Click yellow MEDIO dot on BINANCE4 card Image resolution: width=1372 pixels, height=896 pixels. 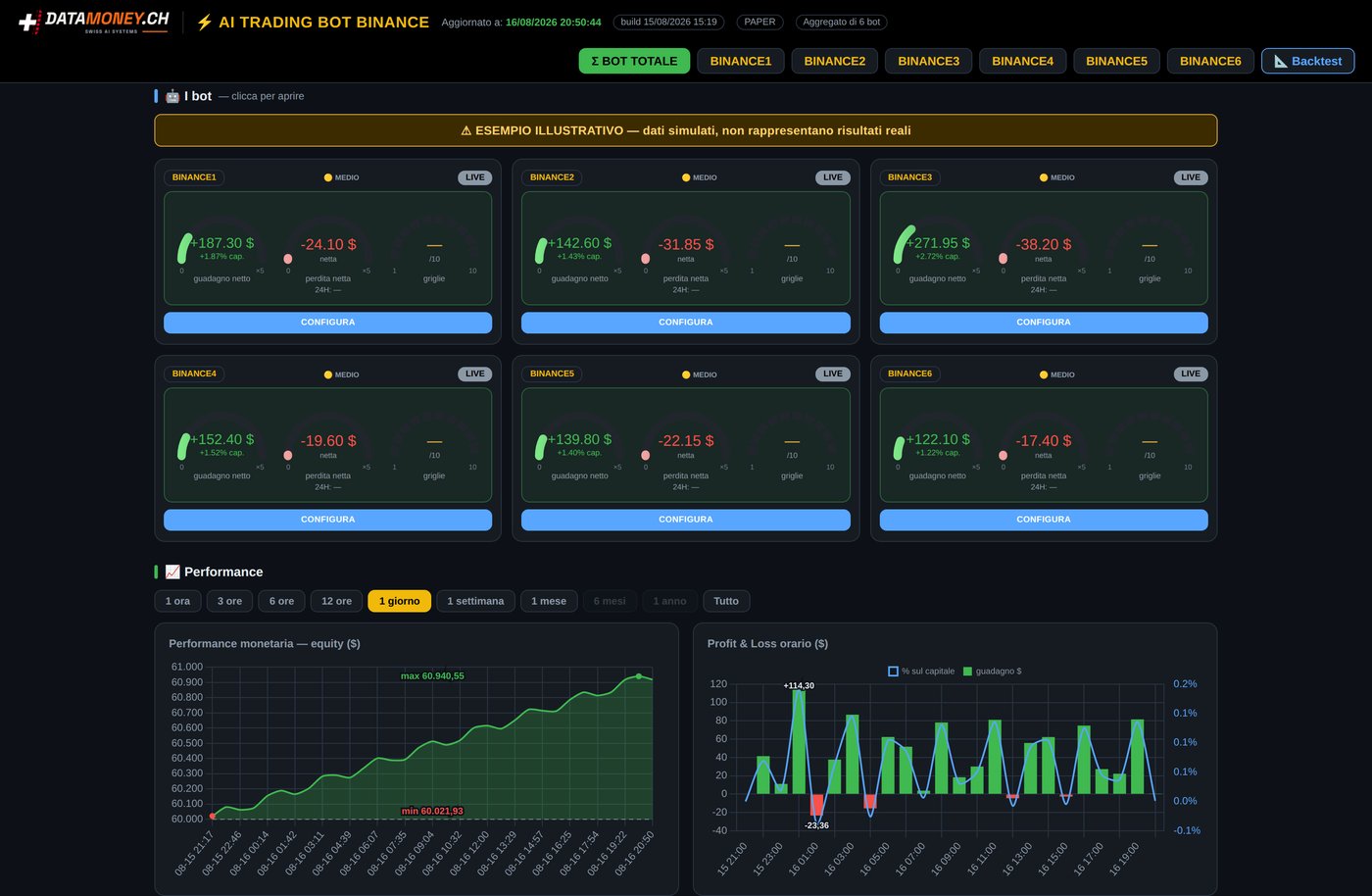[328, 374]
